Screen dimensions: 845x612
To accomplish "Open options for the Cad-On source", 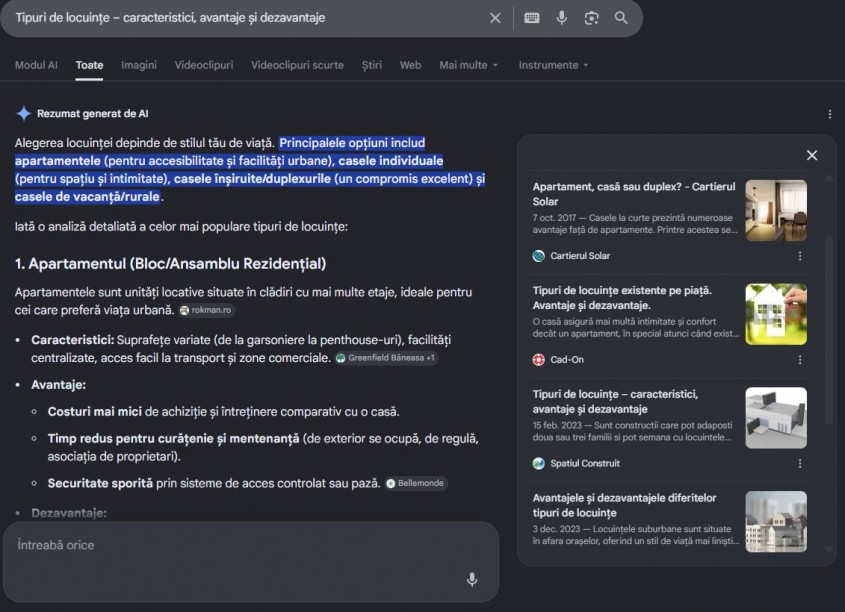I will (x=800, y=360).
